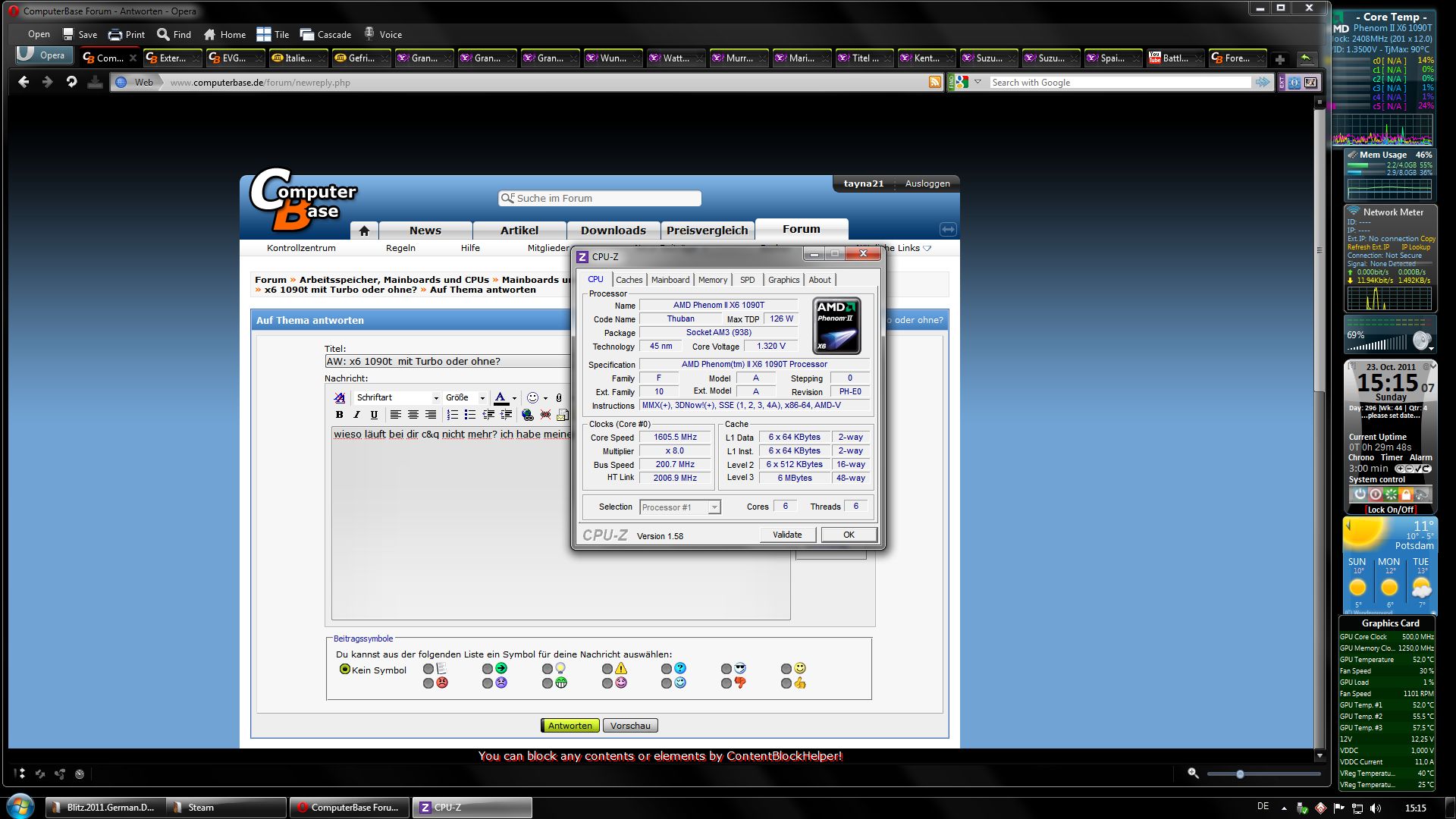
Task: Click the attachment paperclip icon
Action: pos(559,397)
